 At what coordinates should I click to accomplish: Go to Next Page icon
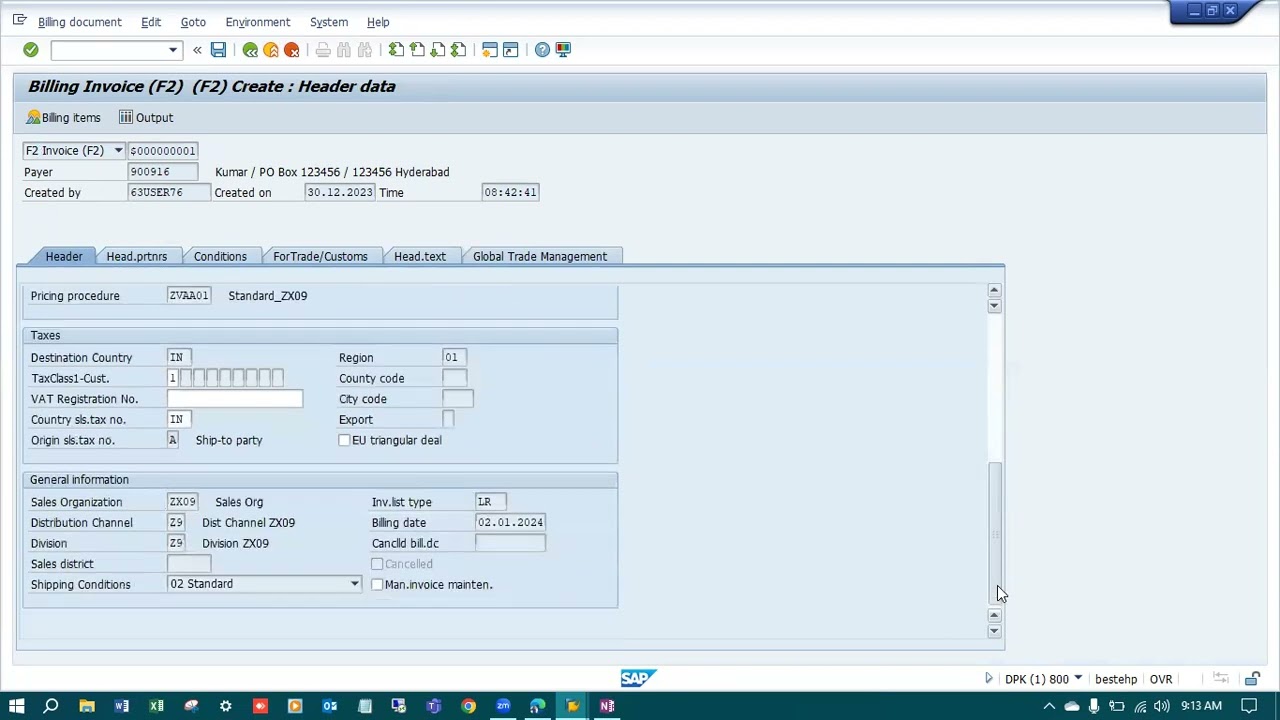[x=438, y=50]
